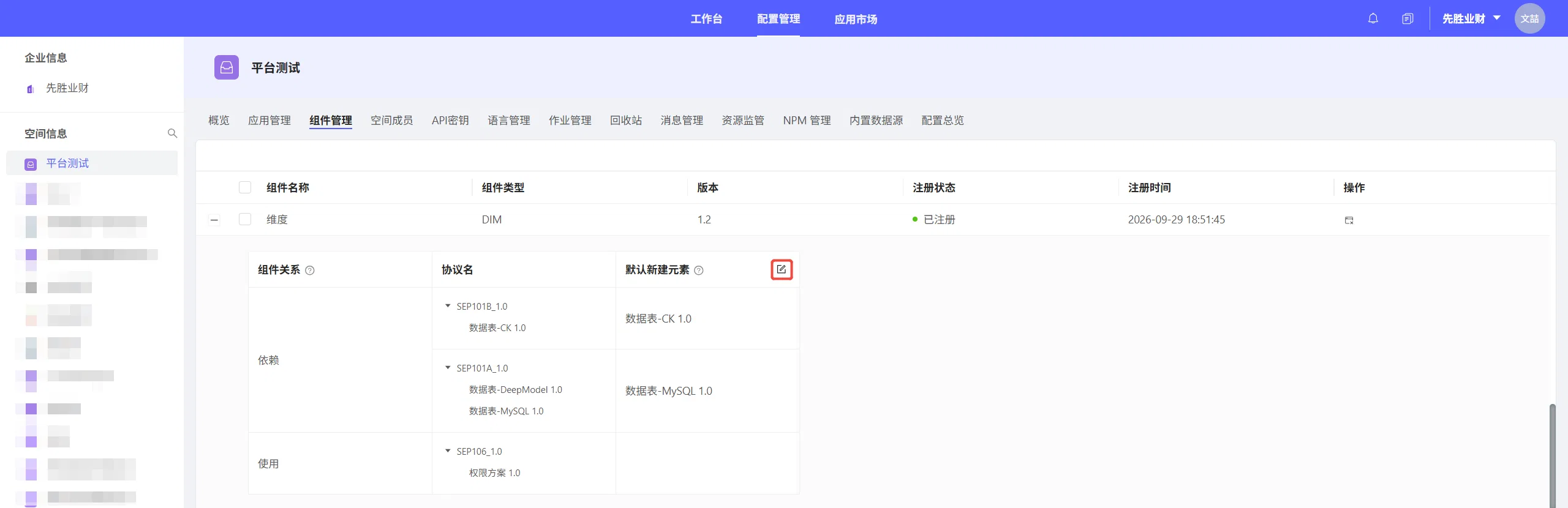
Task: Open the document list icon in header
Action: coord(1408,18)
